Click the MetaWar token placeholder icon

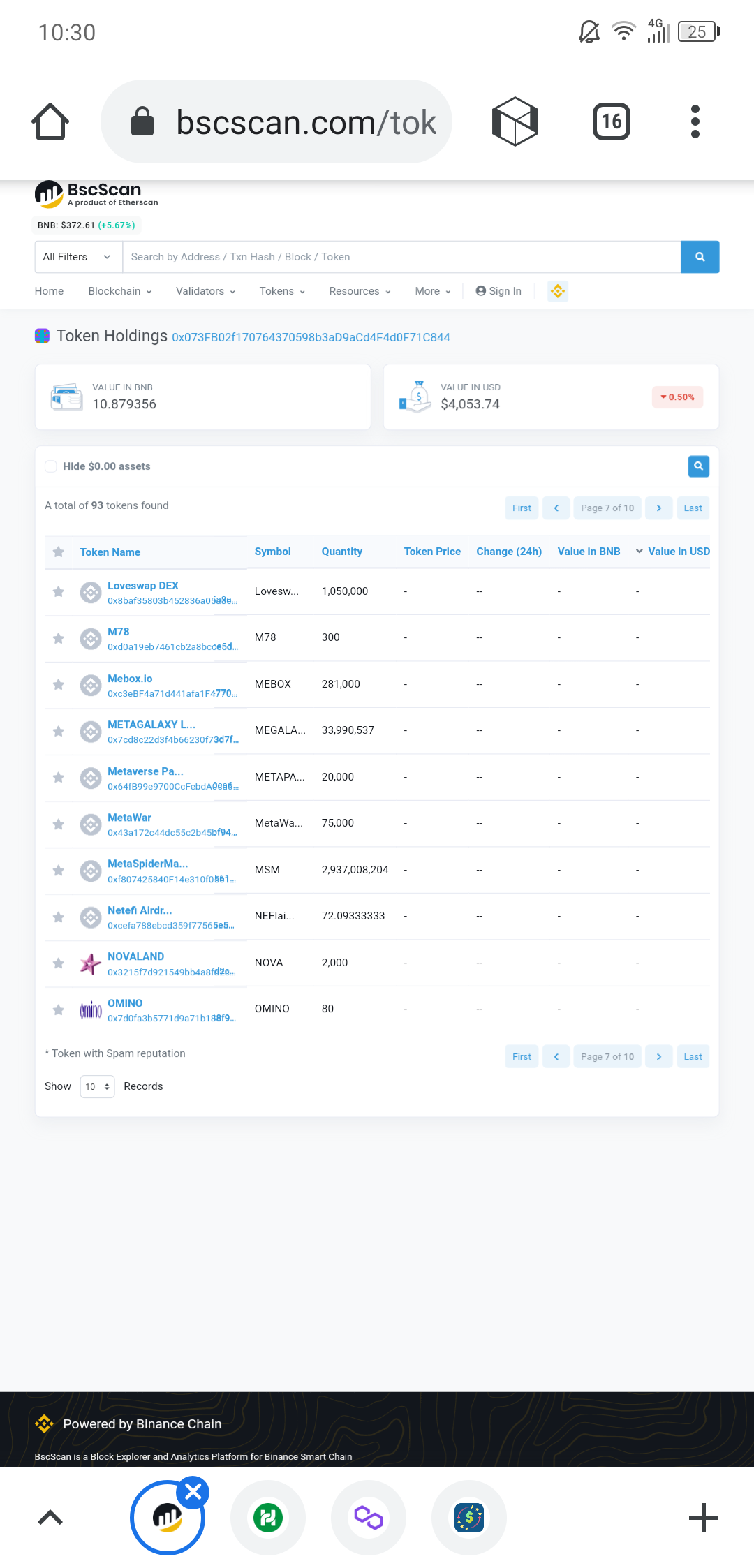(90, 824)
